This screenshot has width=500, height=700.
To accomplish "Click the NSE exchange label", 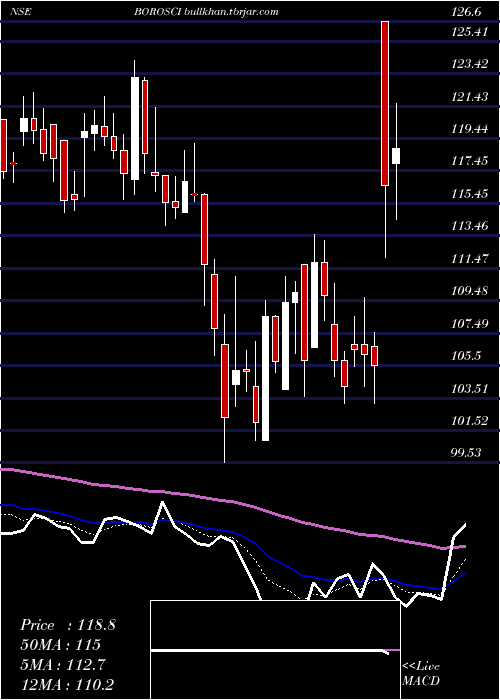I will pyautogui.click(x=21, y=12).
